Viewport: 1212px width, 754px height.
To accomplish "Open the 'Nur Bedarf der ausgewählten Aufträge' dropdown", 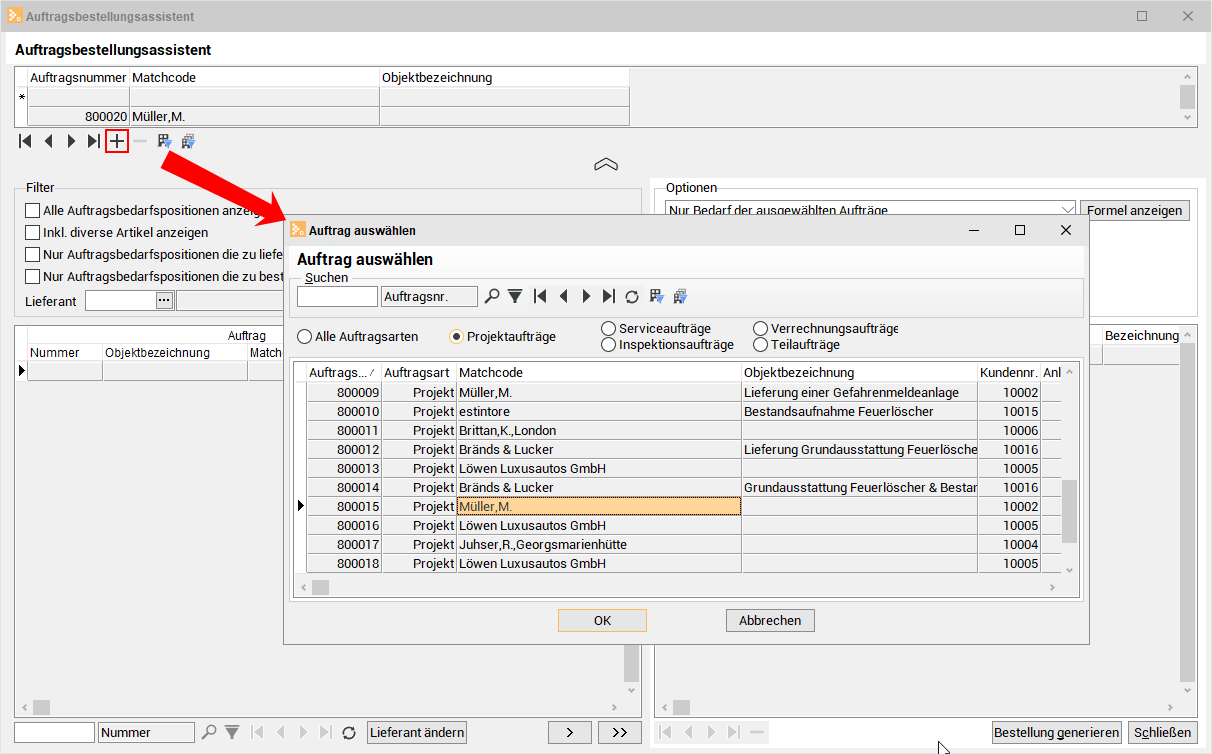I will click(870, 210).
